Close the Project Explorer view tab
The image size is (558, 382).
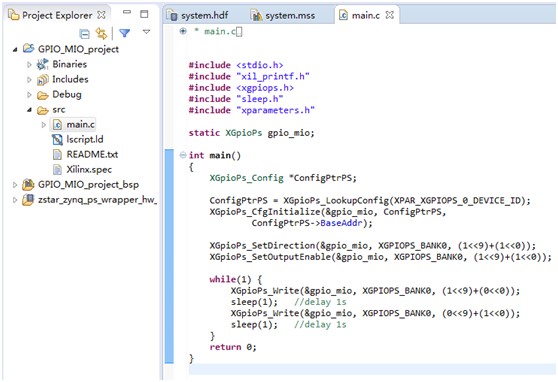[x=101, y=15]
